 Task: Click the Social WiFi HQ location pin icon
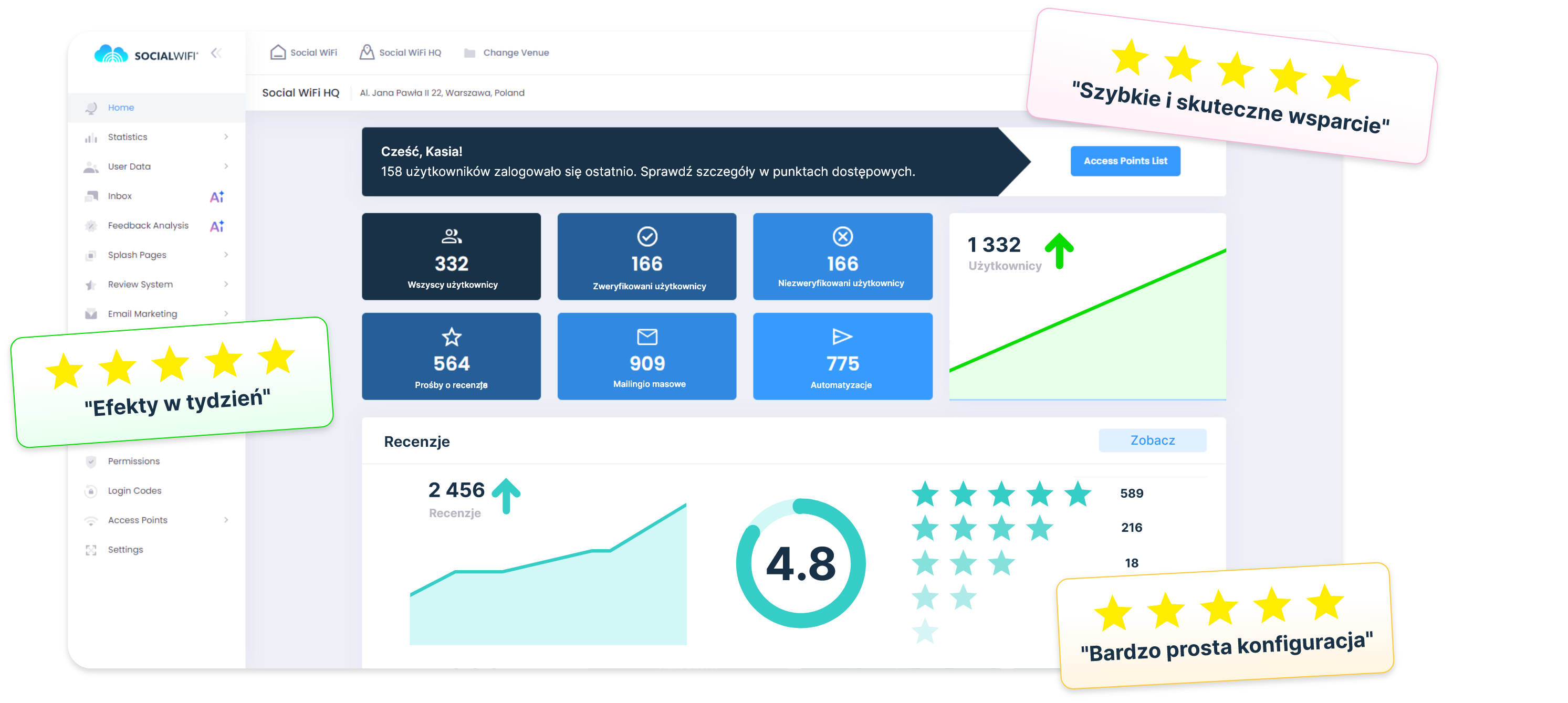(367, 53)
